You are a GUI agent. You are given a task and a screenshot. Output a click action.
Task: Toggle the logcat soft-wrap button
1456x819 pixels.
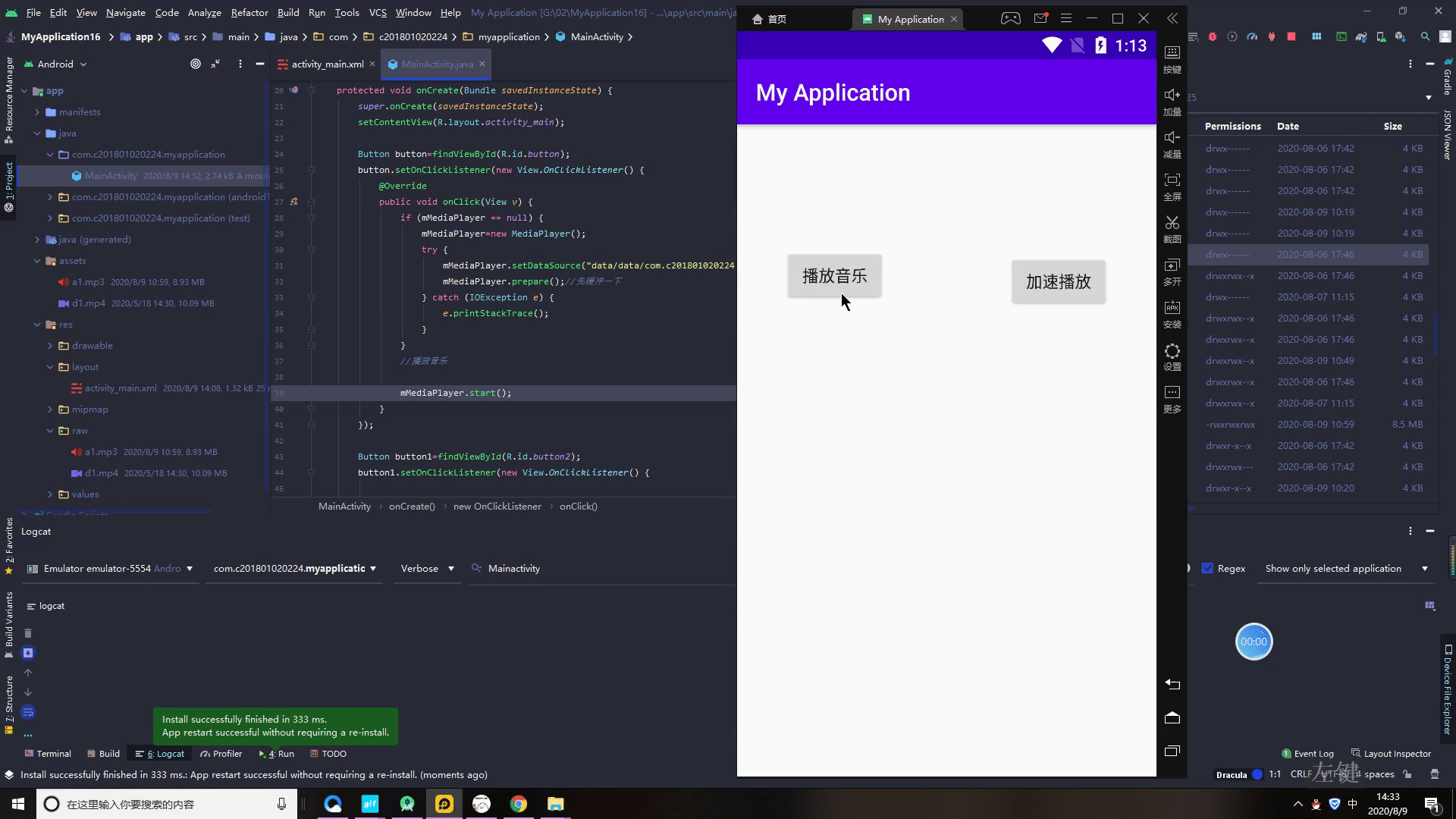(28, 712)
